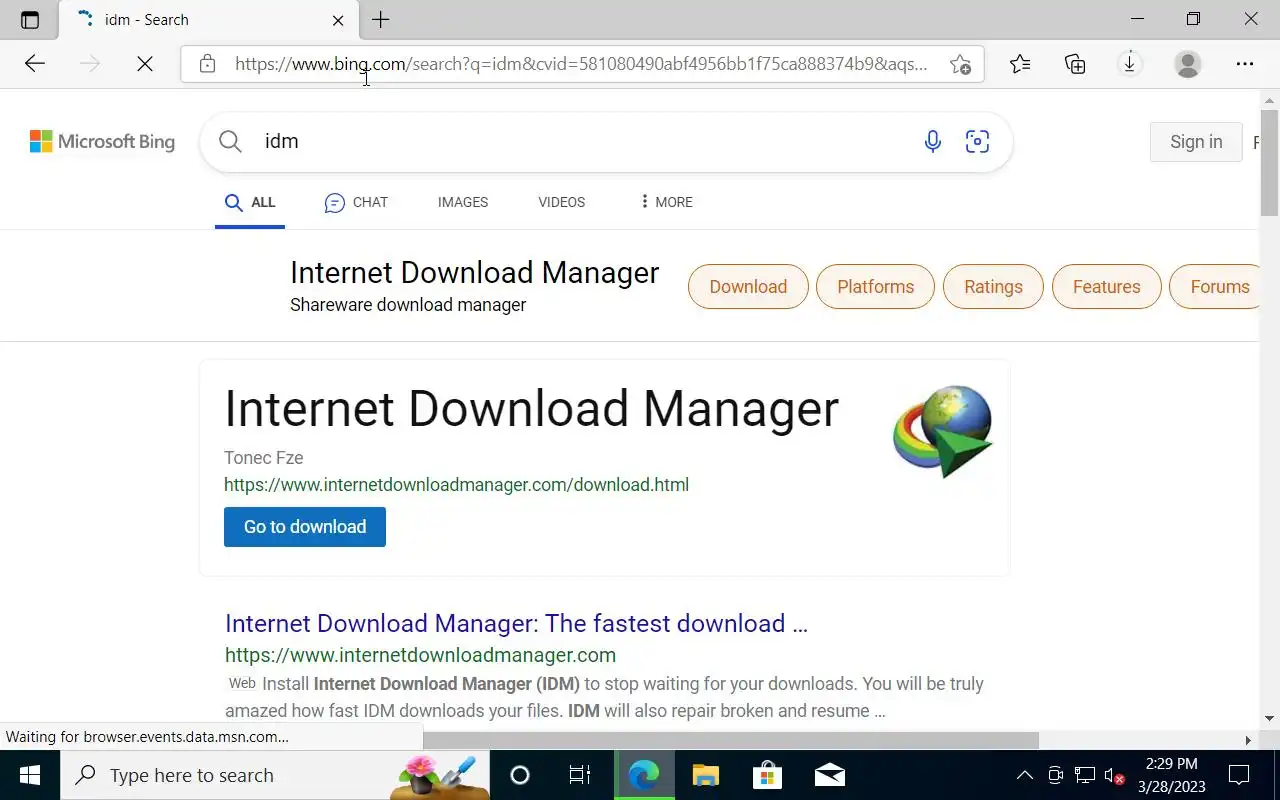Viewport: 1280px width, 800px height.
Task: Select the Features pill
Action: pos(1106,287)
